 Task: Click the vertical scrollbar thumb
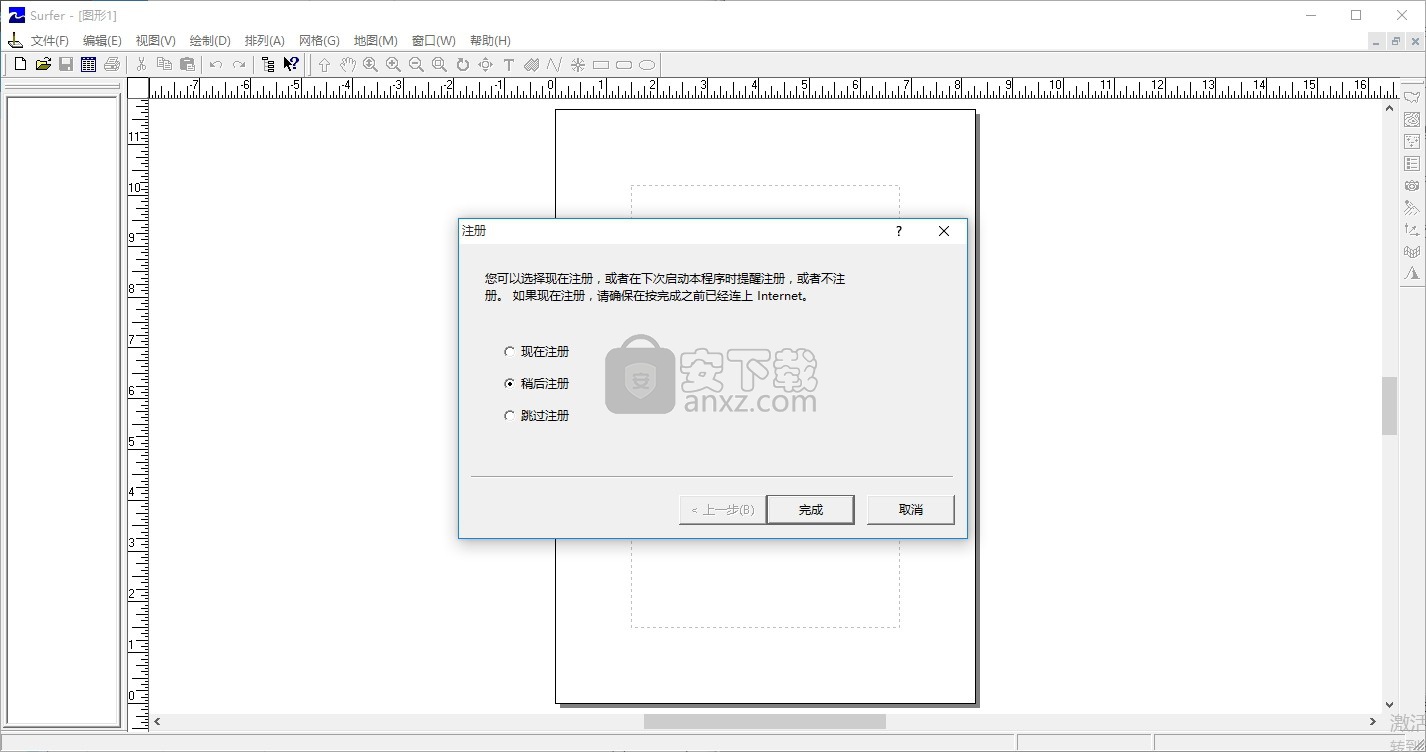click(x=1389, y=406)
